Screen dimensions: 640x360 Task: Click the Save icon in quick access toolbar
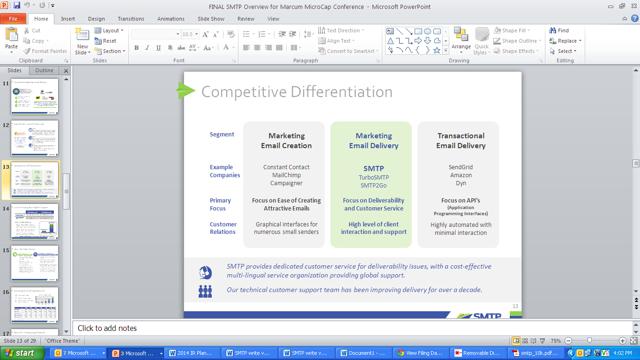tap(17, 6)
